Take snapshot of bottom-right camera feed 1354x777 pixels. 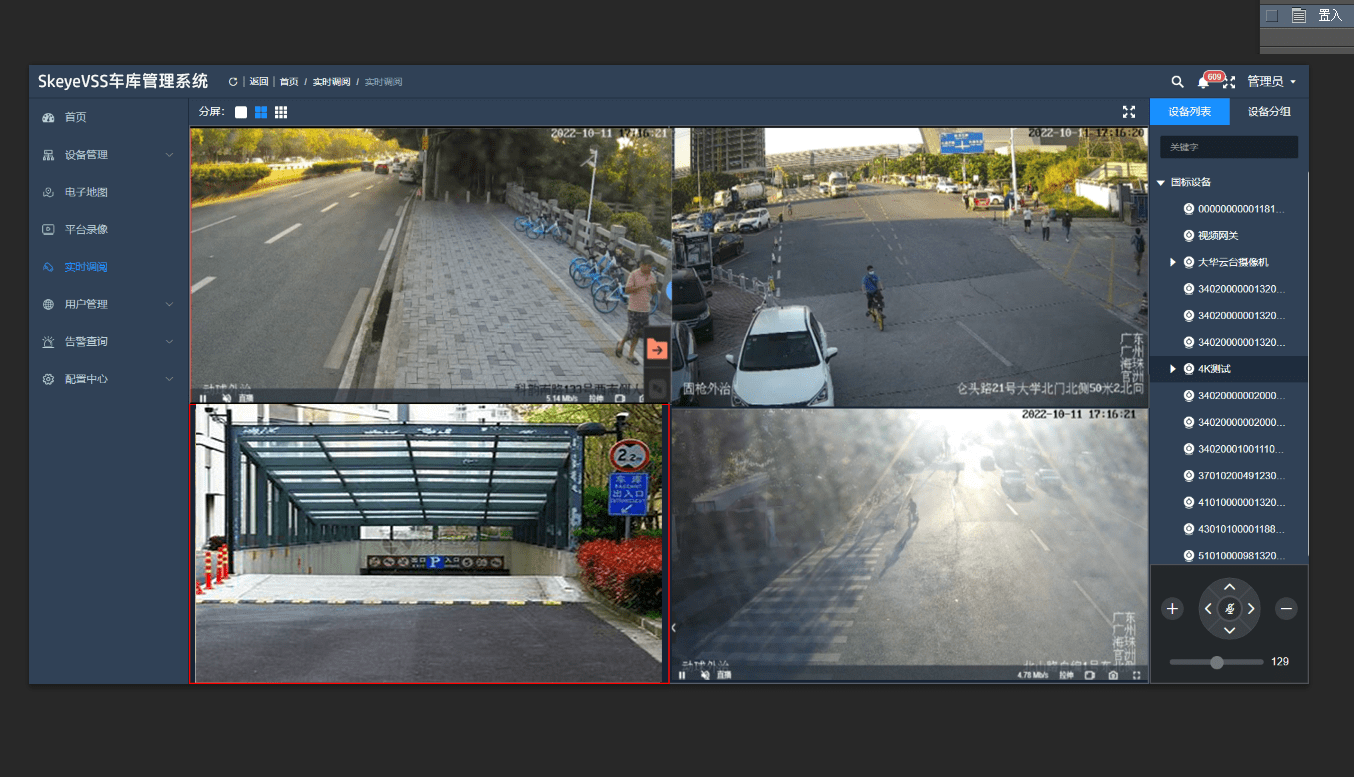click(x=1113, y=676)
